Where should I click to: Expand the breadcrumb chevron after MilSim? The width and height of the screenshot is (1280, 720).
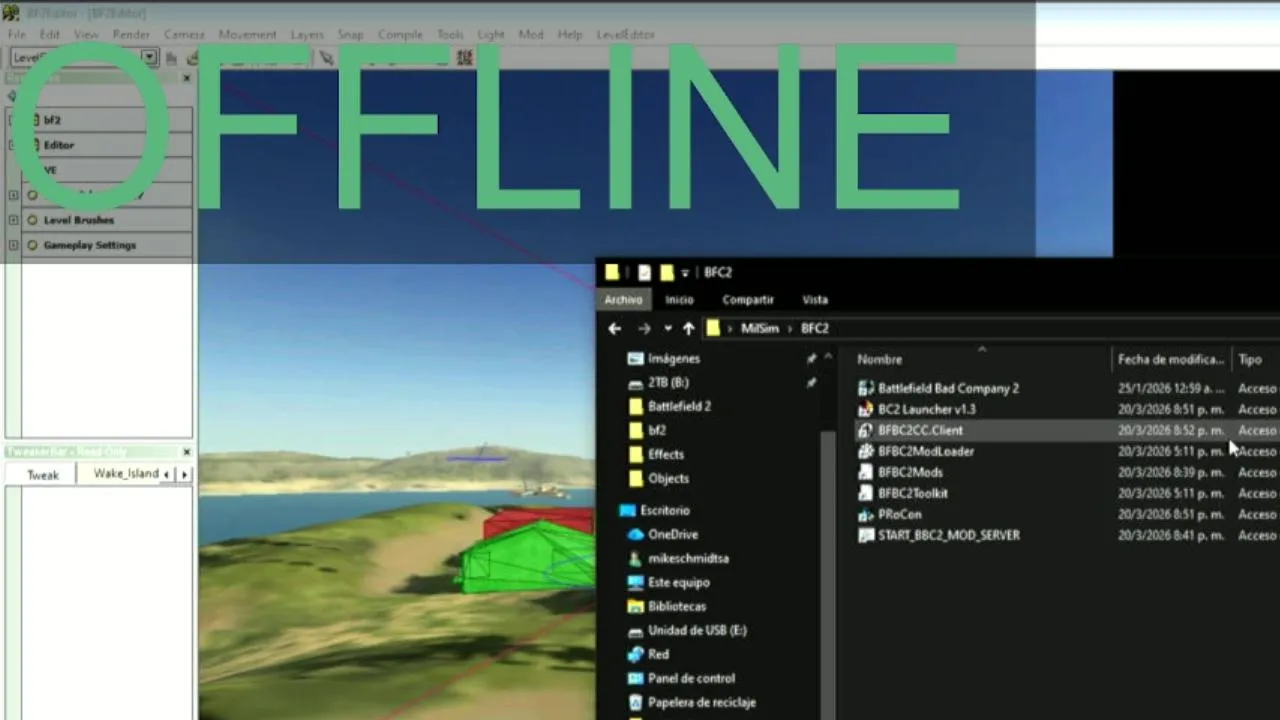tap(790, 328)
